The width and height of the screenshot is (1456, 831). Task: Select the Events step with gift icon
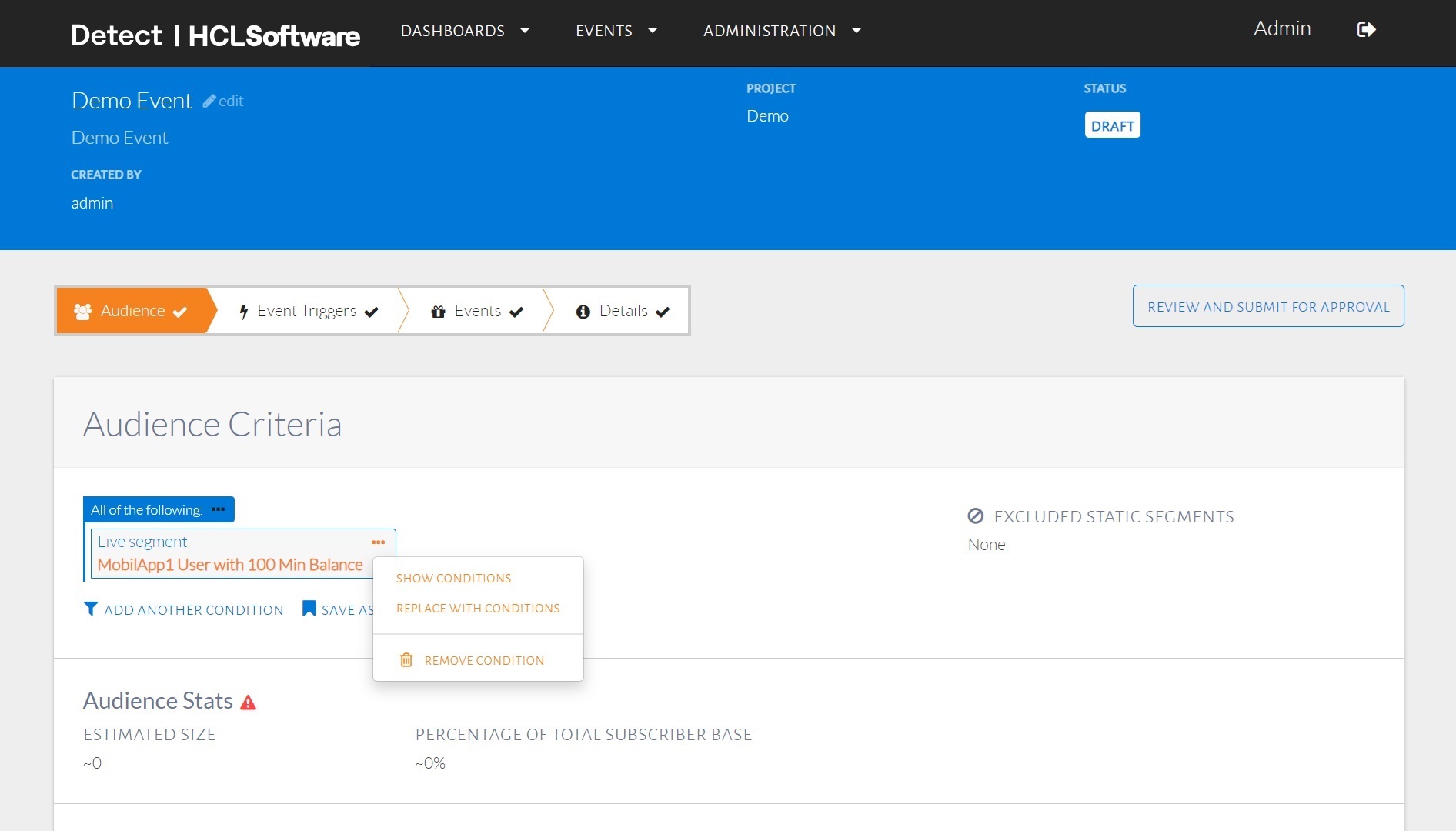477,311
